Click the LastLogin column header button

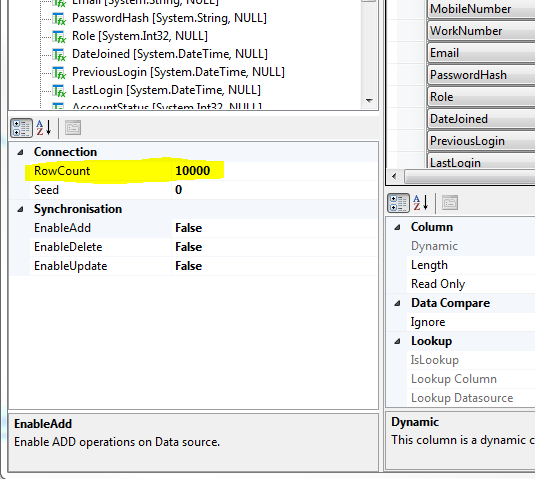coord(481,161)
